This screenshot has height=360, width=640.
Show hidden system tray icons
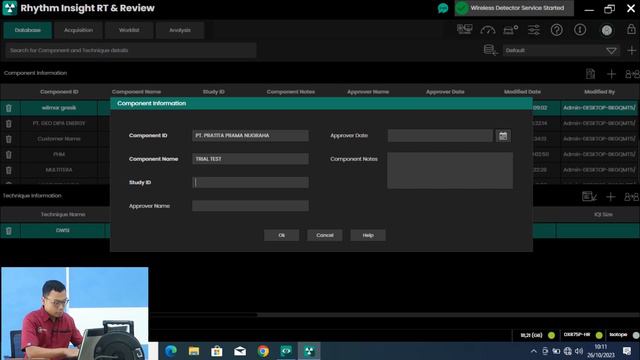[533, 351]
